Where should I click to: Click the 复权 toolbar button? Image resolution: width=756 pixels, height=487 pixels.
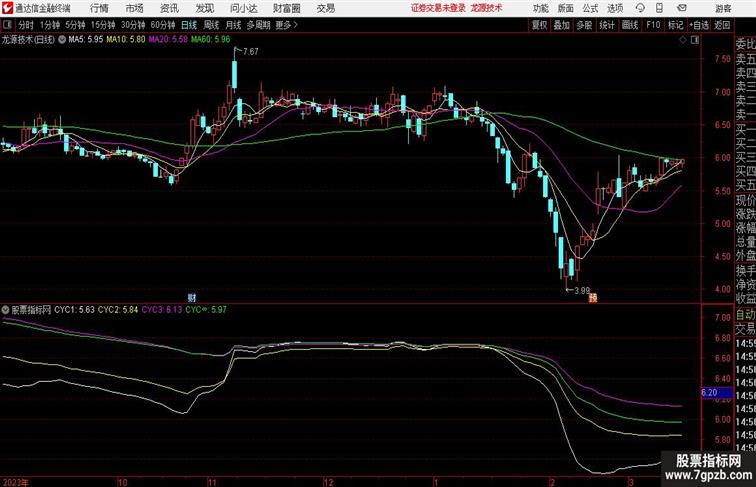click(540, 25)
